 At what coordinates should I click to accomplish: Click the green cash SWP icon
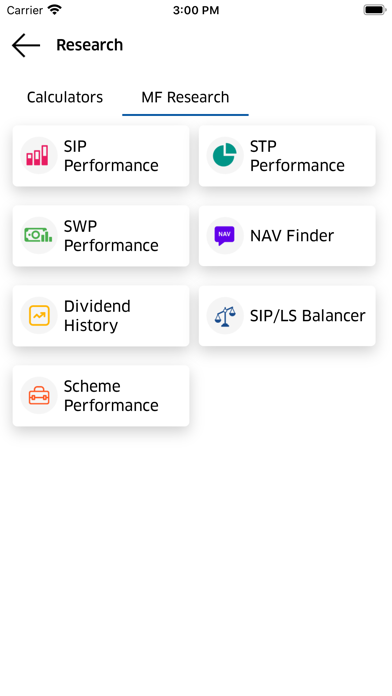pyautogui.click(x=38, y=235)
